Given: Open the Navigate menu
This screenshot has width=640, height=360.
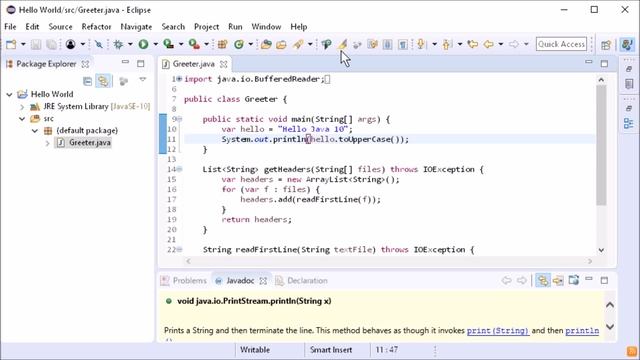Looking at the screenshot, I should coord(136,27).
